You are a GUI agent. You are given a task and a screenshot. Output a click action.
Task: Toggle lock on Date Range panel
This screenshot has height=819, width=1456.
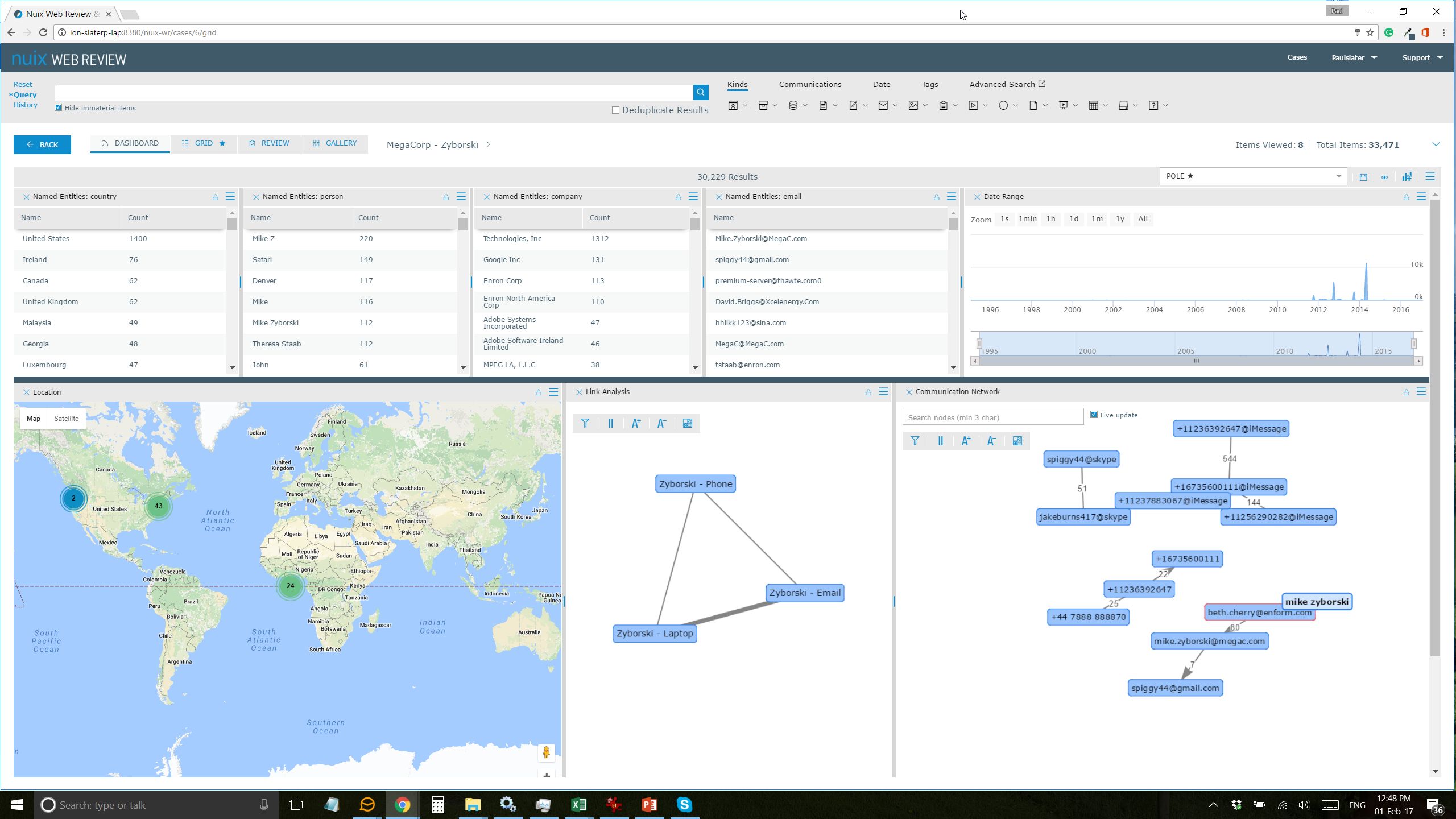[x=1407, y=197]
